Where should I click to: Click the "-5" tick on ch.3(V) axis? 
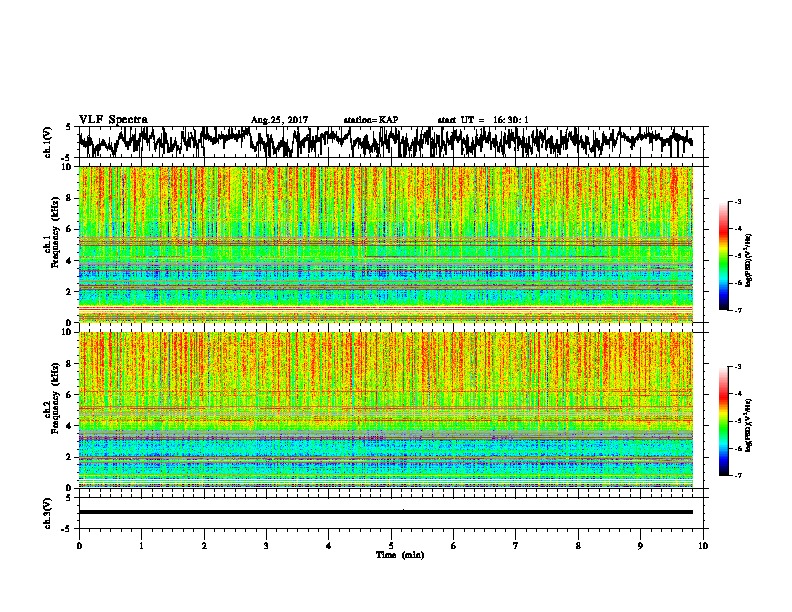tap(67, 529)
